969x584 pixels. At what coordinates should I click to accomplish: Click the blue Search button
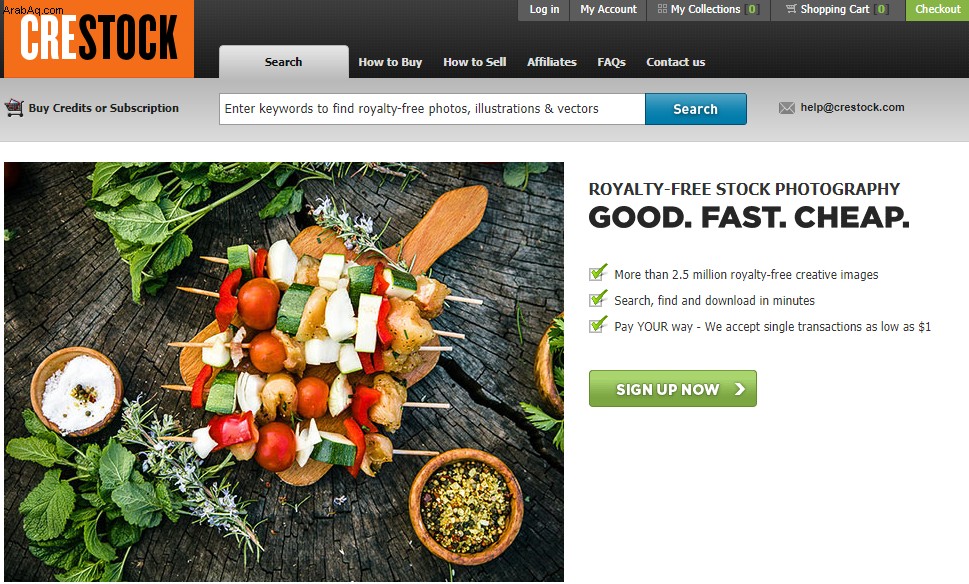(696, 109)
